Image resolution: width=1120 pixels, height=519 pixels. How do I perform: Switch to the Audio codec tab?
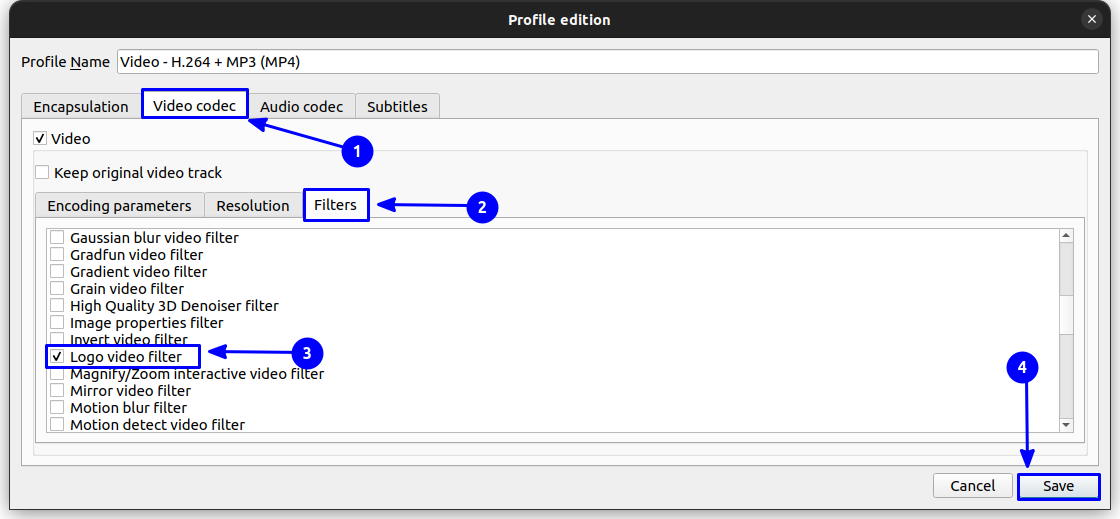pyautogui.click(x=301, y=107)
